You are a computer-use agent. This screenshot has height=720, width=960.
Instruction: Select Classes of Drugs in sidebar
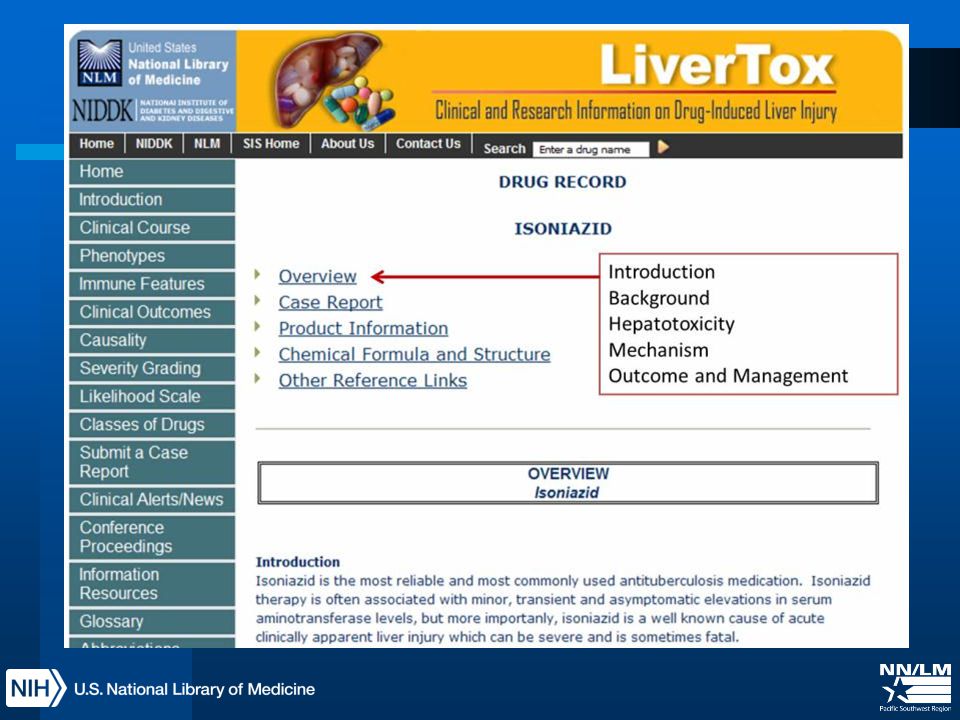click(152, 425)
